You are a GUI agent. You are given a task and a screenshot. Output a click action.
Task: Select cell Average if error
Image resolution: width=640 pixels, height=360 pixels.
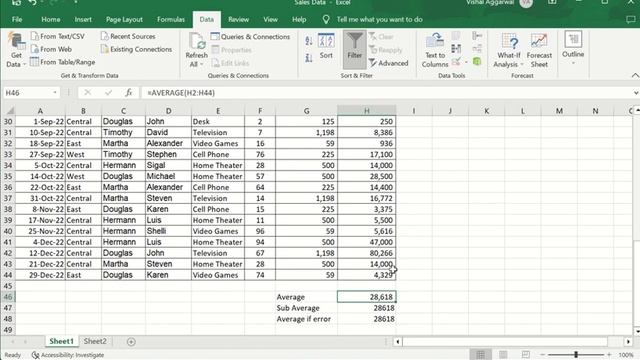coord(306,319)
